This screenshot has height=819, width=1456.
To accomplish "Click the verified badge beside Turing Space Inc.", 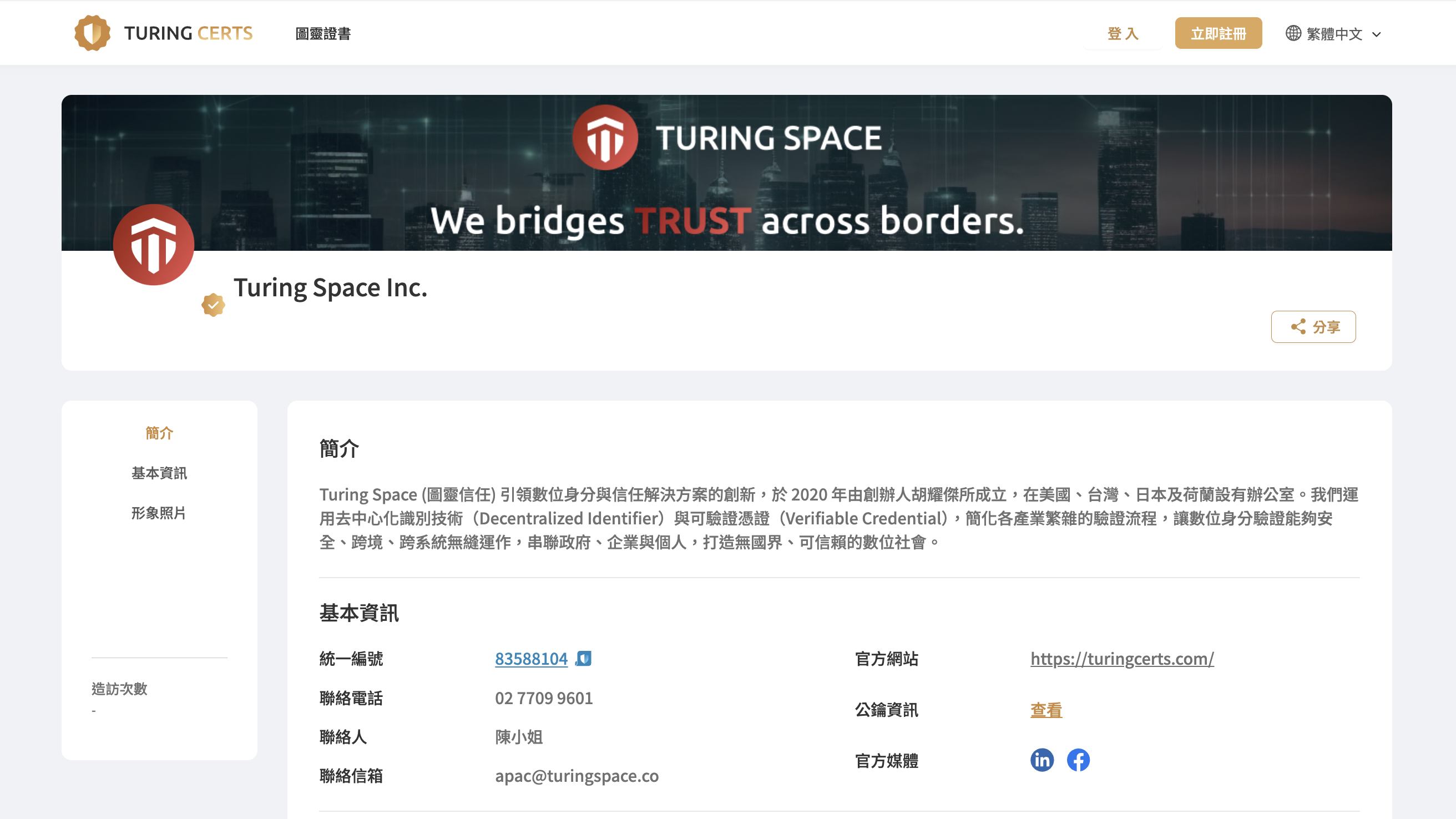I will coord(213,305).
